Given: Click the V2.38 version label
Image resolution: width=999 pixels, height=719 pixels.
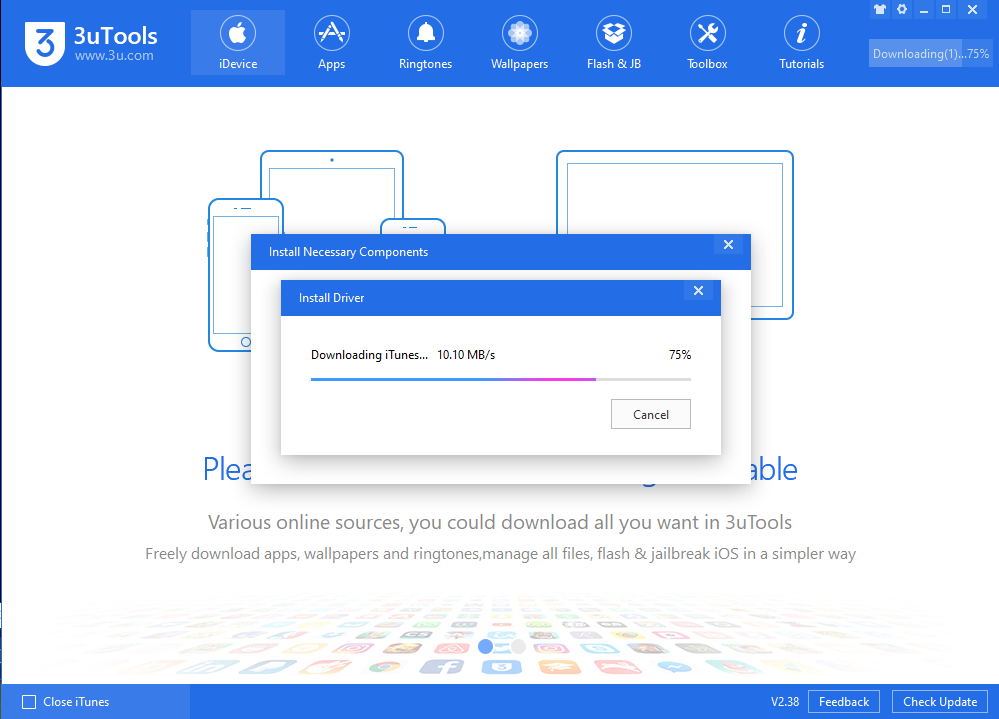Looking at the screenshot, I should pos(785,702).
